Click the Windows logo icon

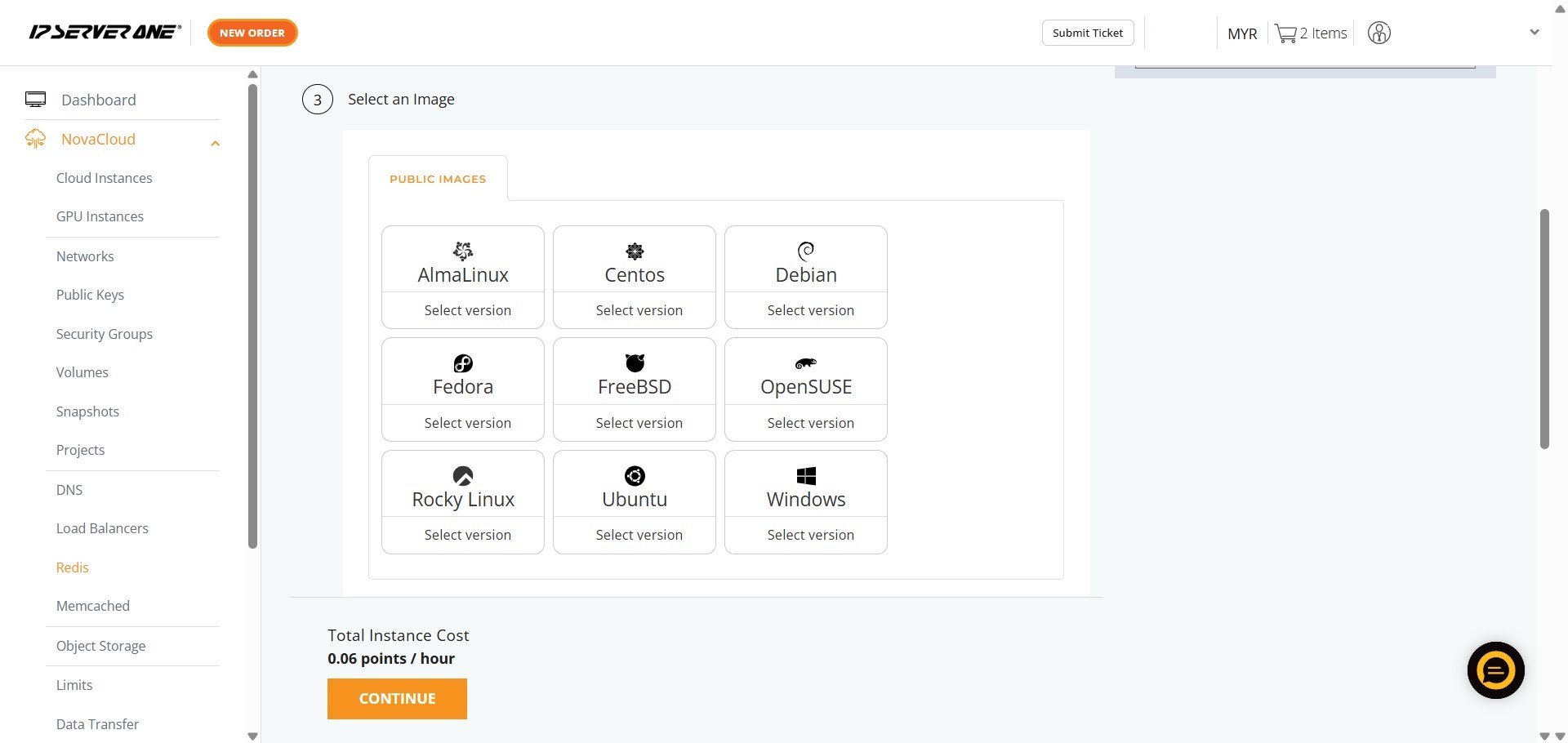click(806, 476)
